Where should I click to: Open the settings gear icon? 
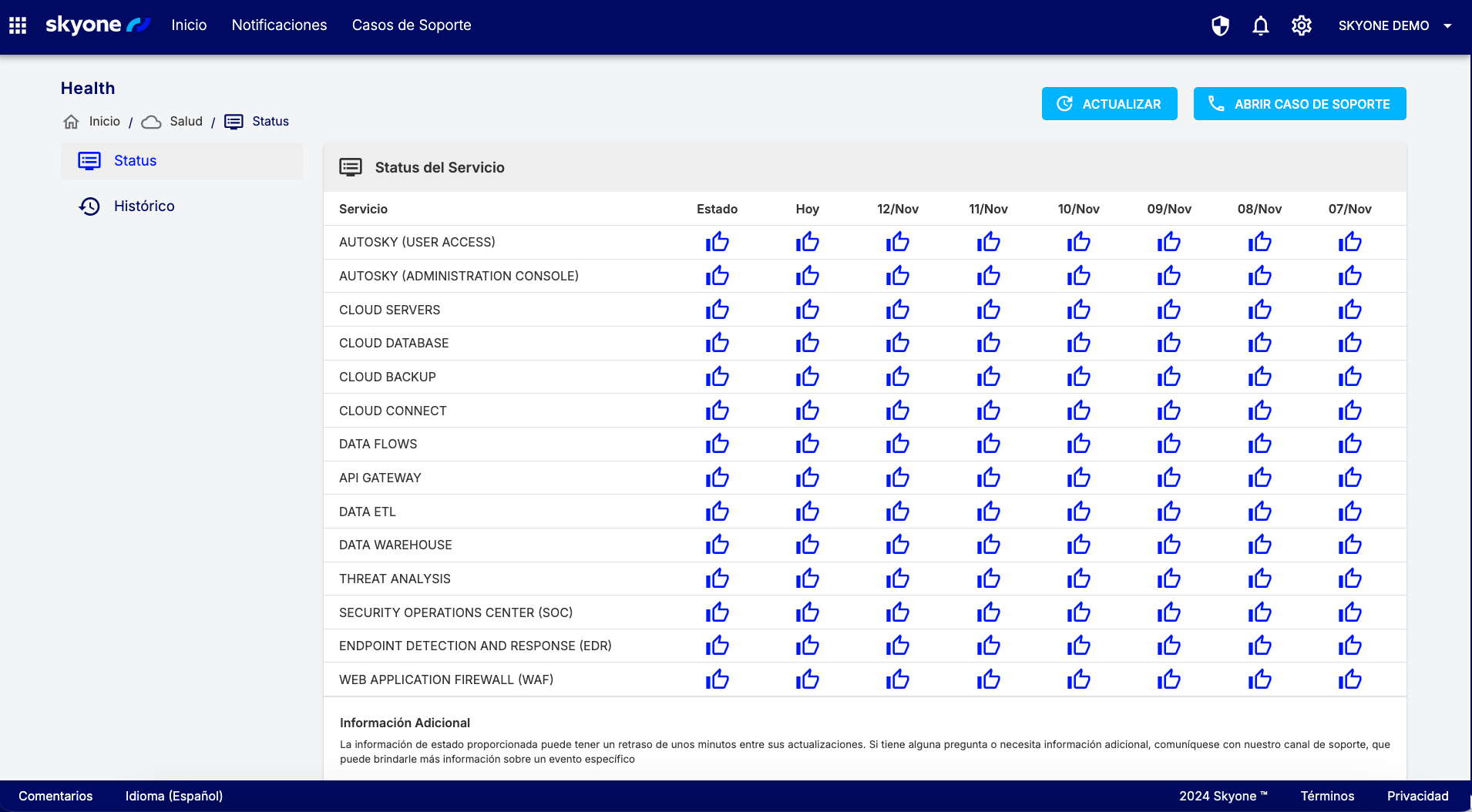(x=1302, y=25)
